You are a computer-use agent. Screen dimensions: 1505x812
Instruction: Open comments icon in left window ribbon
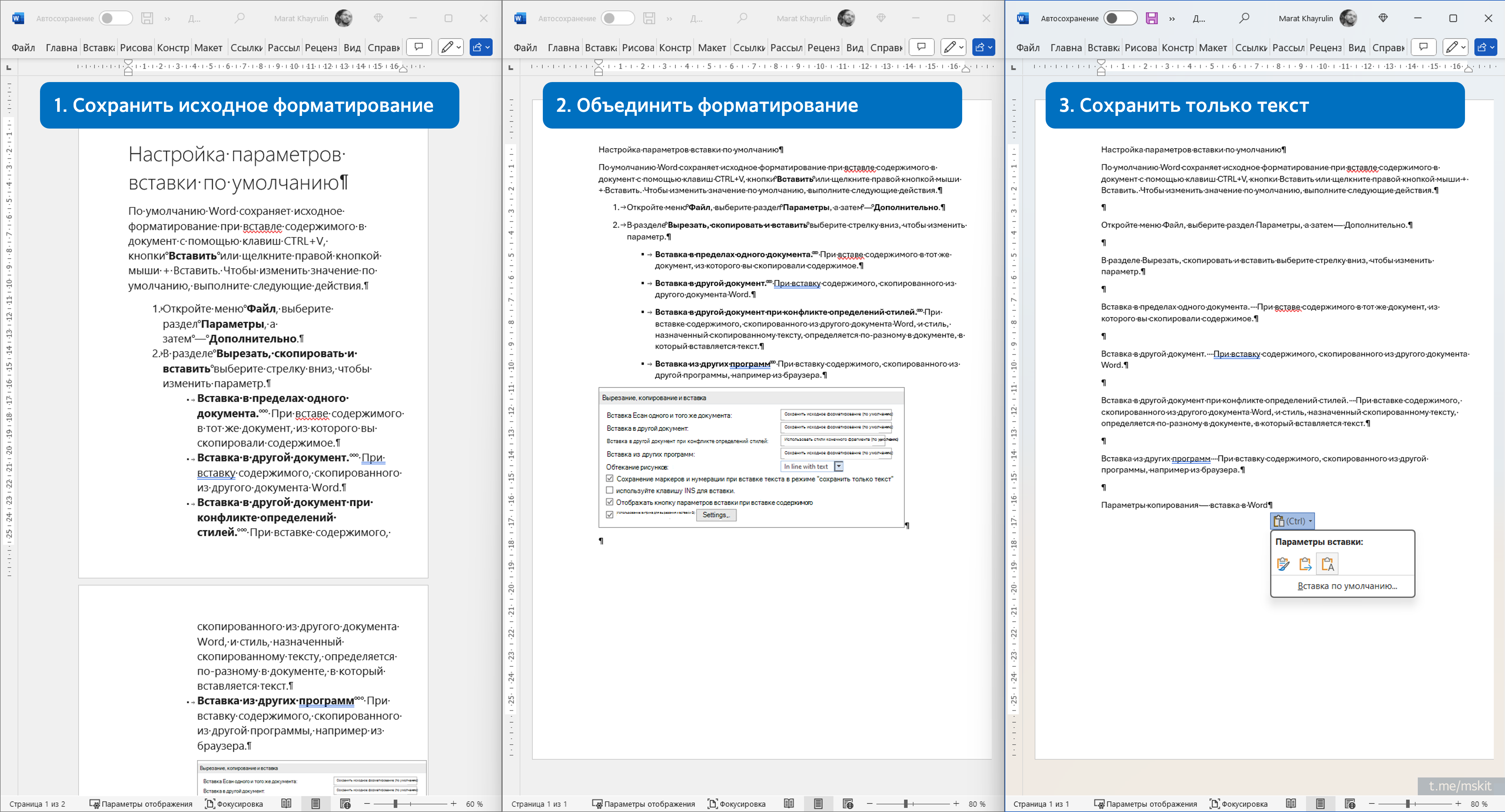click(419, 47)
